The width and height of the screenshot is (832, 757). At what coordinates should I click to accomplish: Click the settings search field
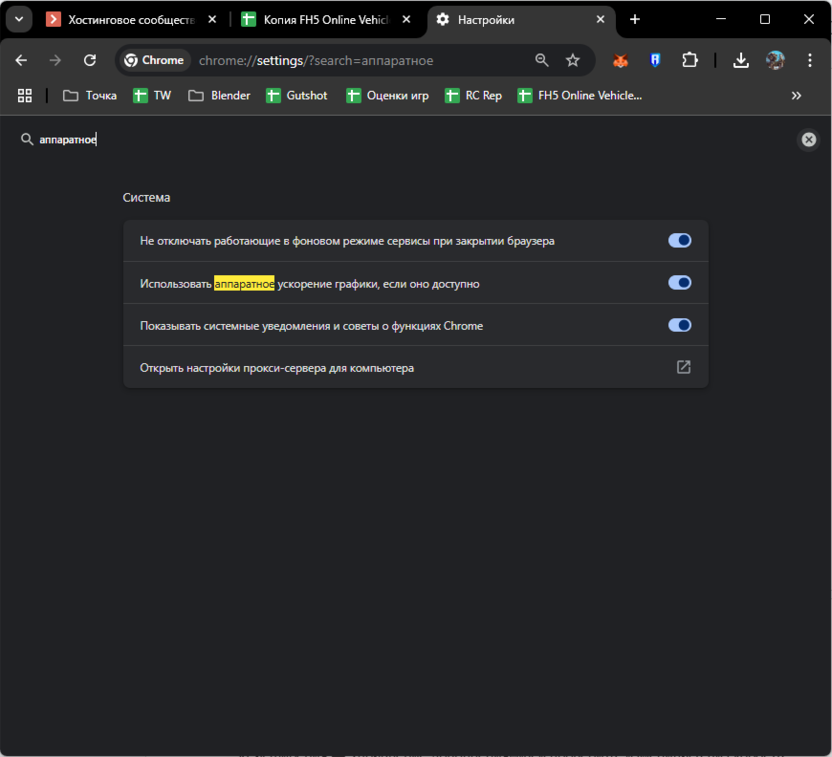point(414,140)
